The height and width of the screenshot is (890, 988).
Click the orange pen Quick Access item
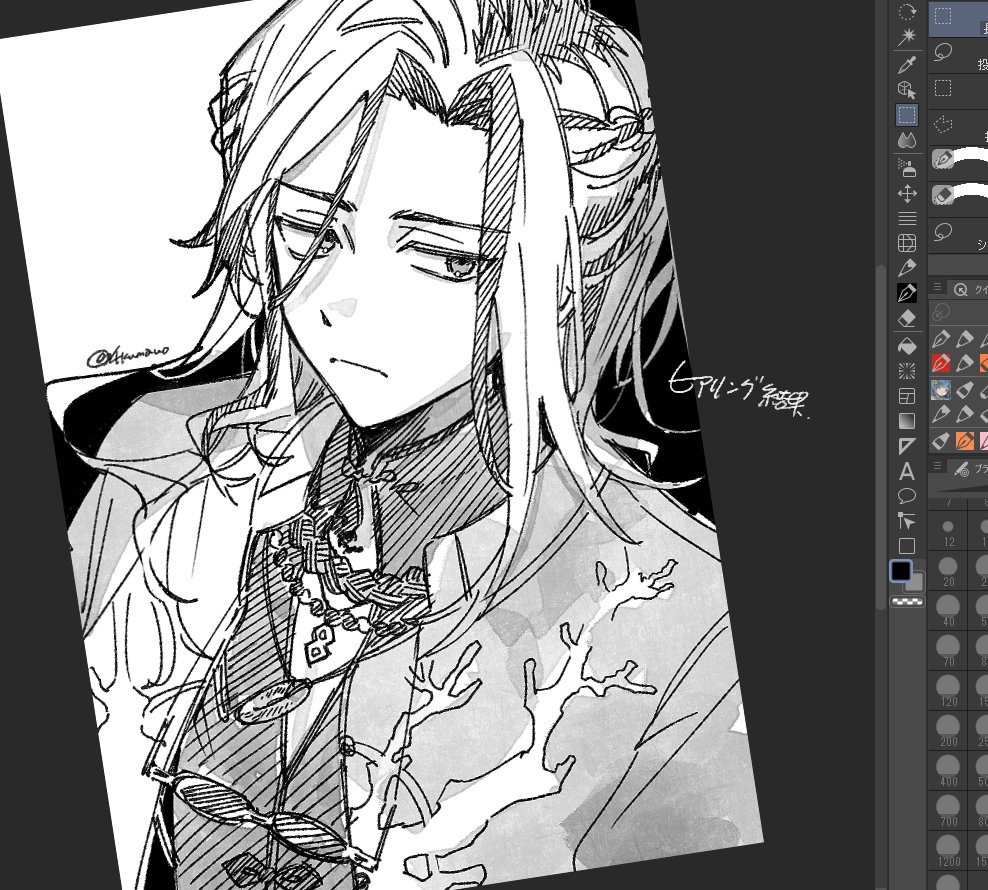[x=965, y=440]
